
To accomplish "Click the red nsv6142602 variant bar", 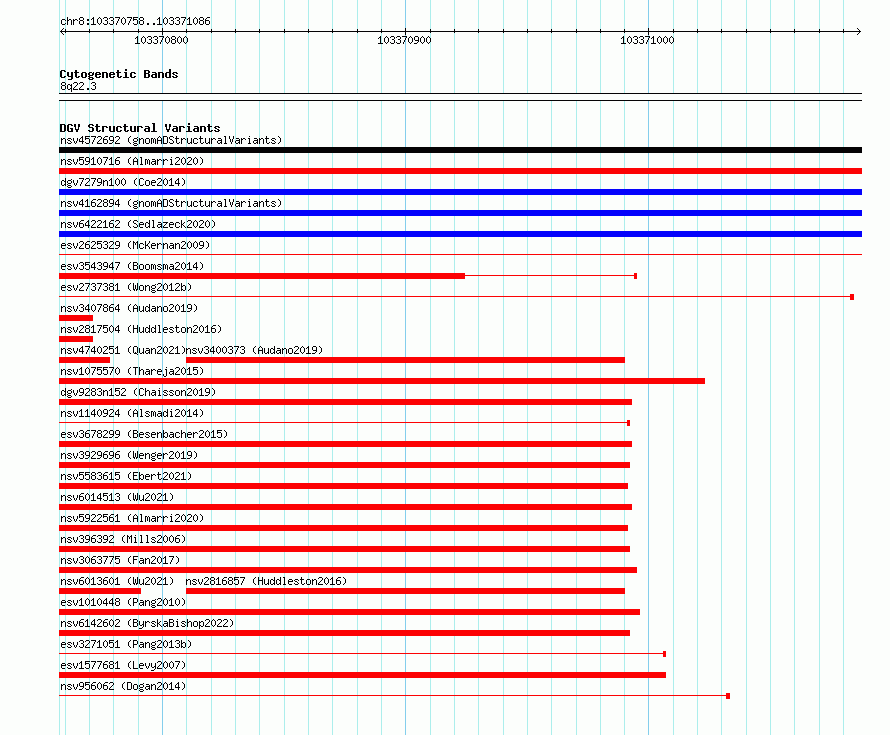I will (x=345, y=633).
